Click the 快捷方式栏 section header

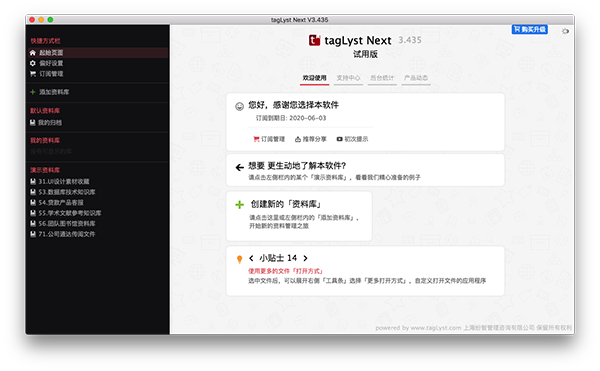46,41
